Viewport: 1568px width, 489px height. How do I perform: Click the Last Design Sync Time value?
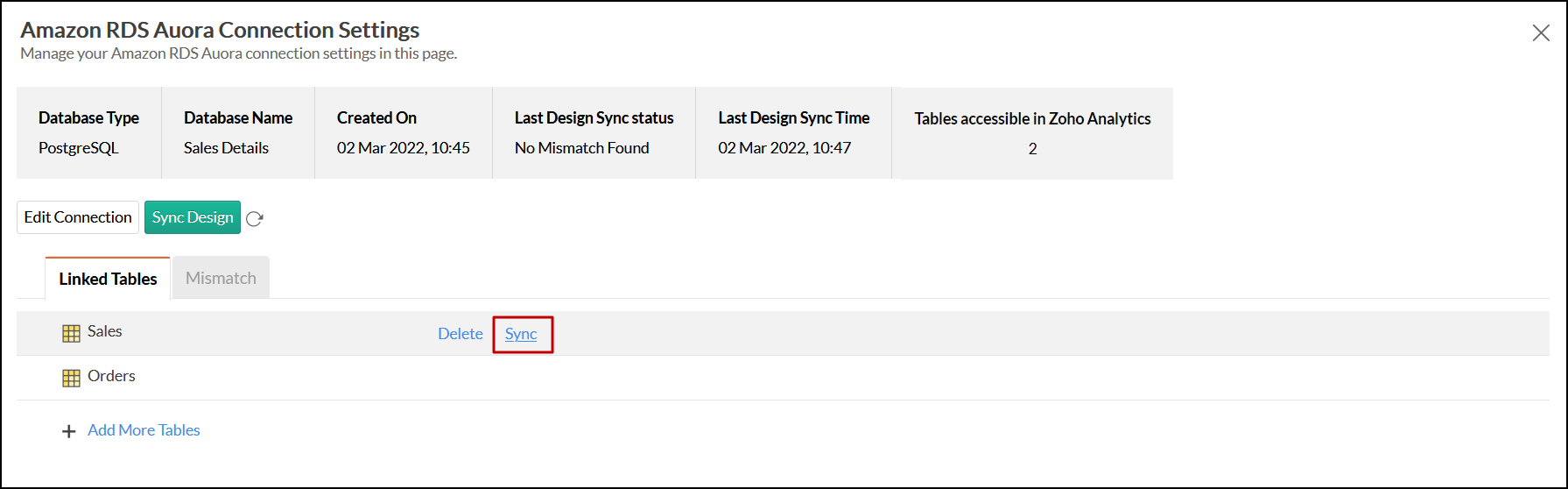click(784, 148)
